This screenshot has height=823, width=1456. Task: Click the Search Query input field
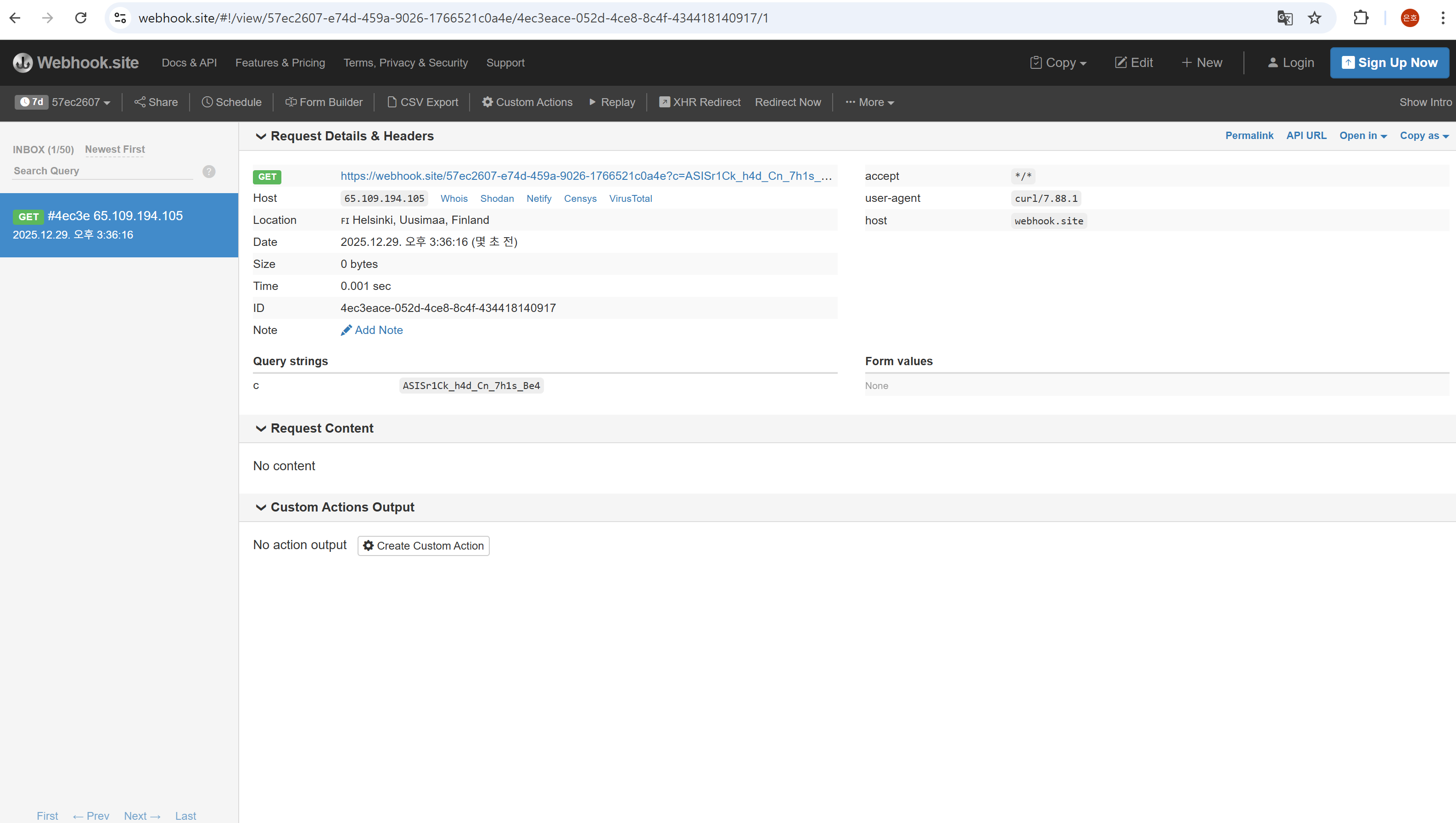[102, 171]
